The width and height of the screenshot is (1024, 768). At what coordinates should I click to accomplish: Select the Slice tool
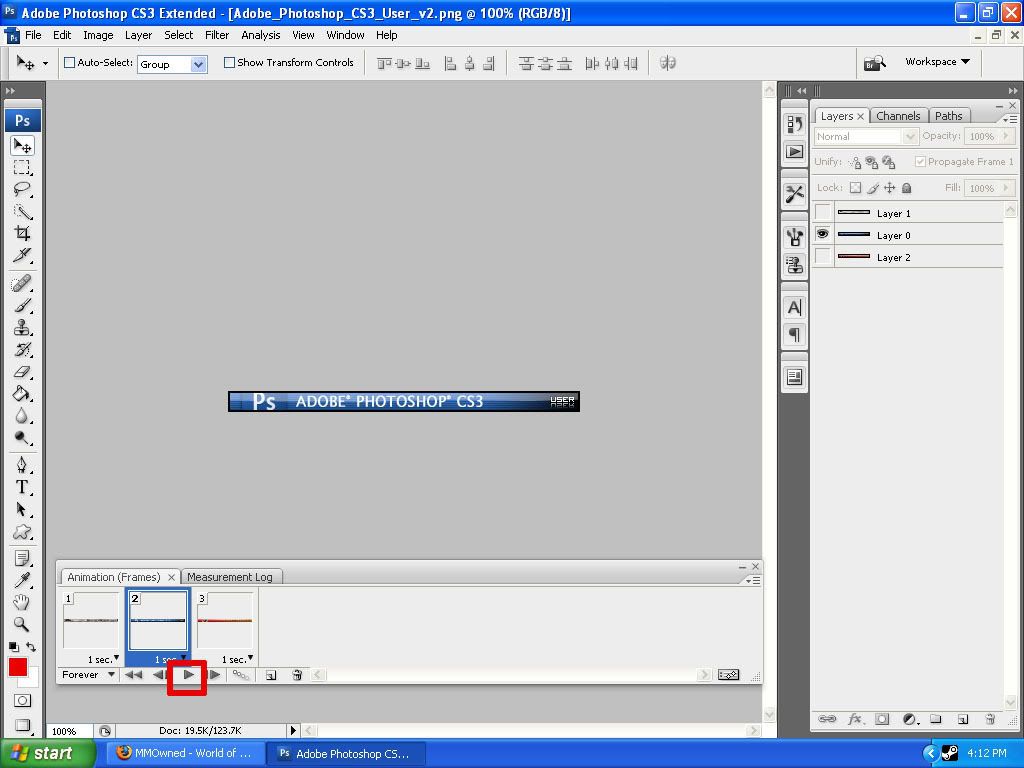tap(22, 255)
